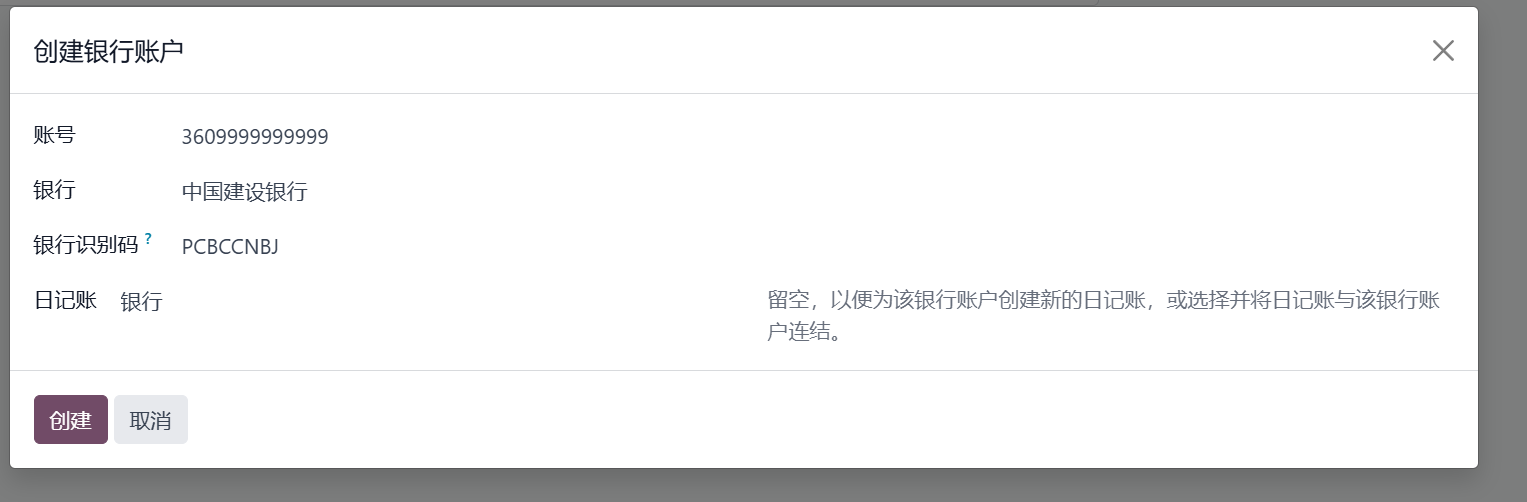Close the 创建银行账户 dialog with X
The image size is (1527, 502).
pyautogui.click(x=1442, y=51)
